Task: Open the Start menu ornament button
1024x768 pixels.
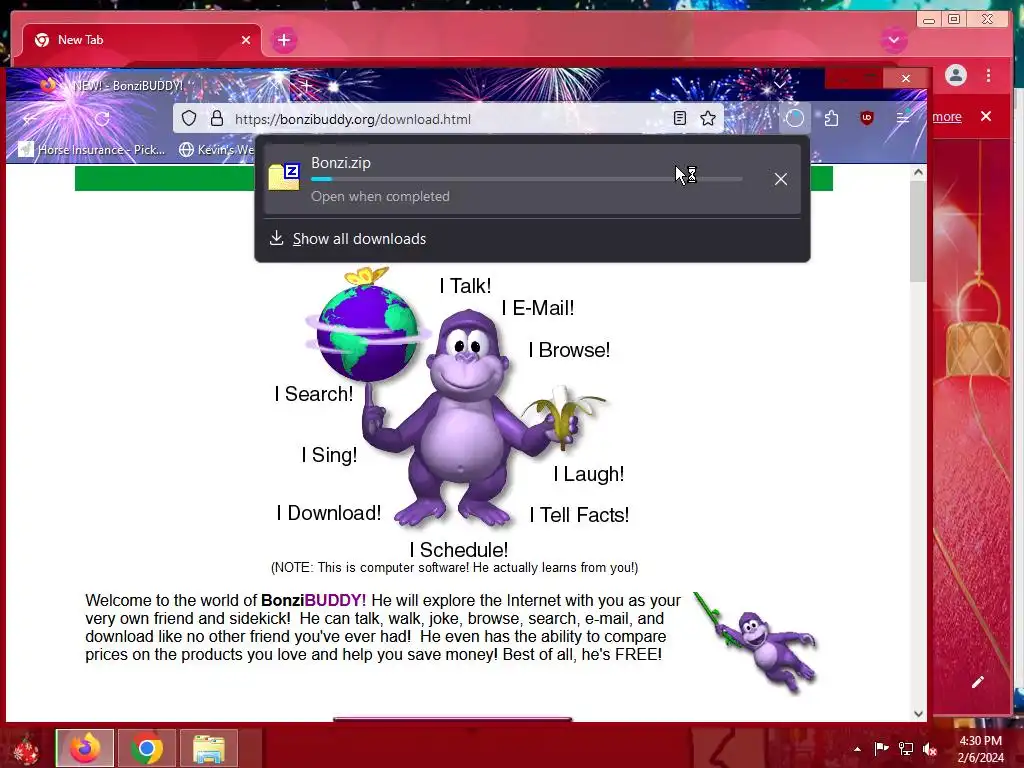Action: [x=26, y=748]
